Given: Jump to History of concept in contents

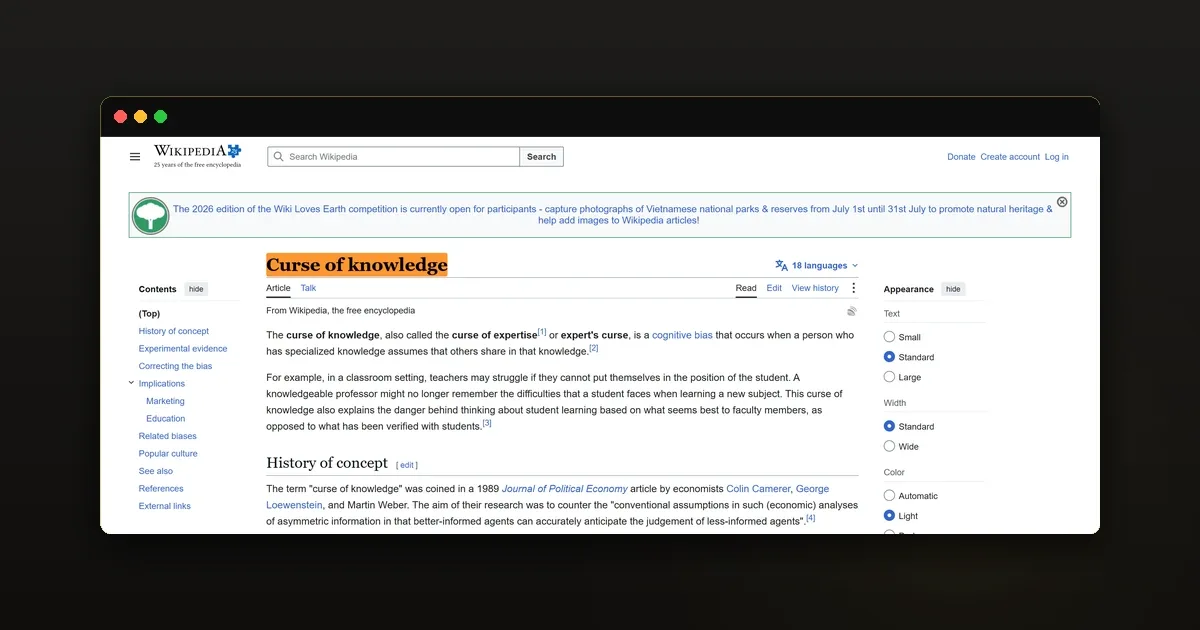Looking at the screenshot, I should coord(174,331).
